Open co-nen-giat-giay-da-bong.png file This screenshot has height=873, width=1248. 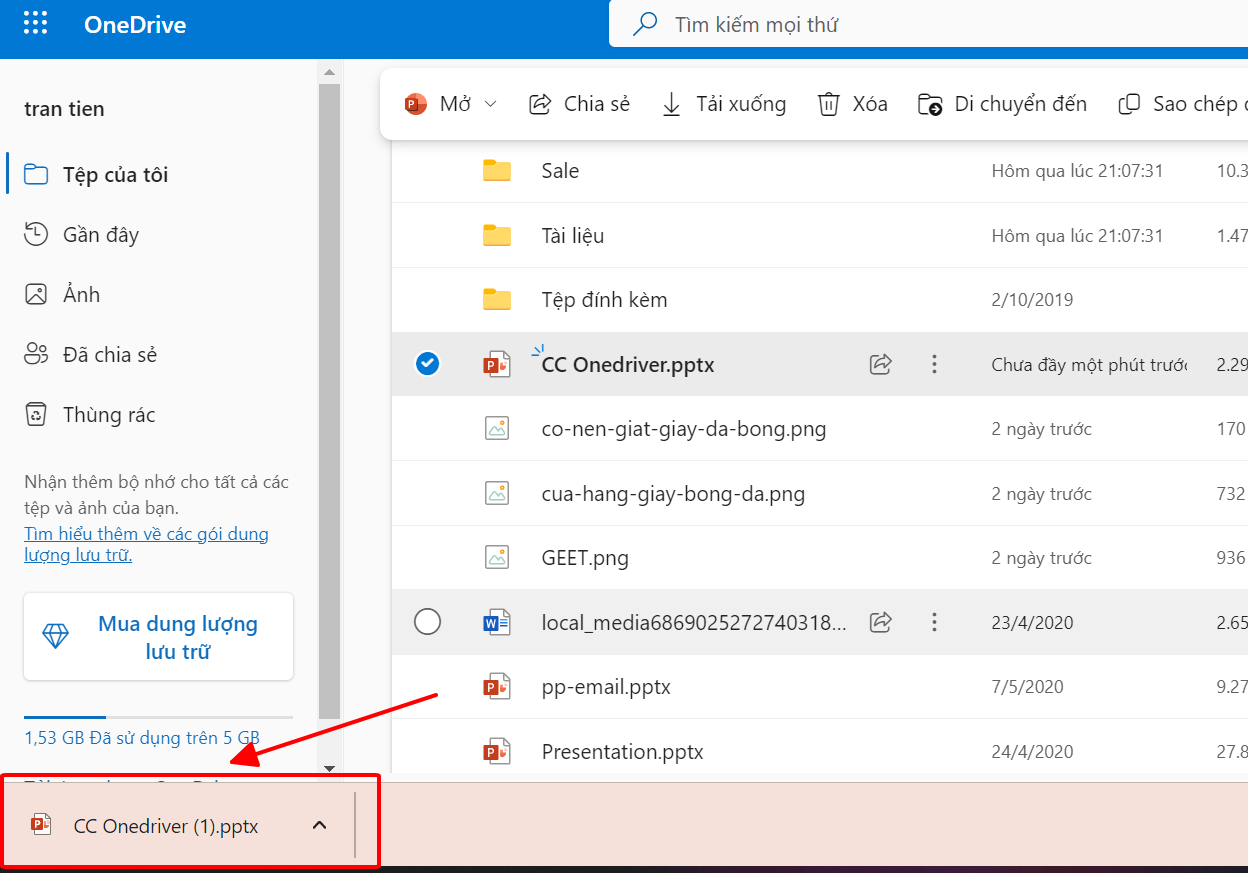point(684,429)
